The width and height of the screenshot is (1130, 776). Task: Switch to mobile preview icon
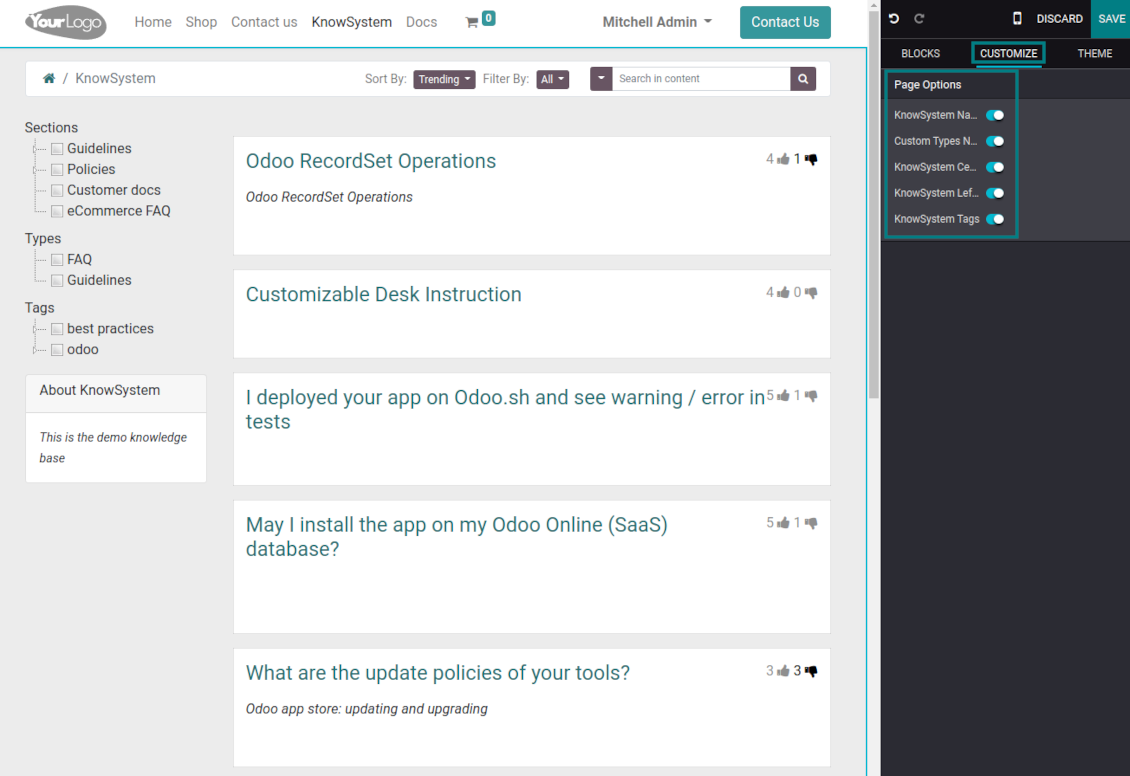pos(1017,19)
